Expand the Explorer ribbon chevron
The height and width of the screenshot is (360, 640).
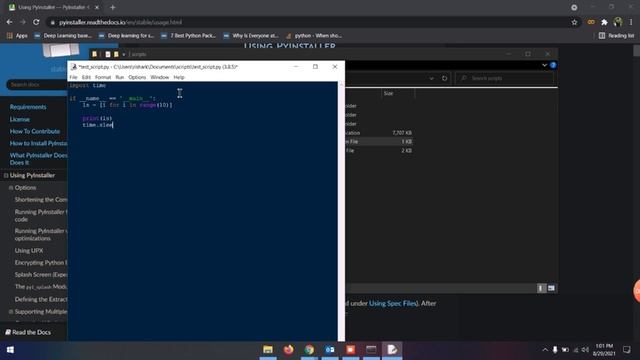[544, 65]
